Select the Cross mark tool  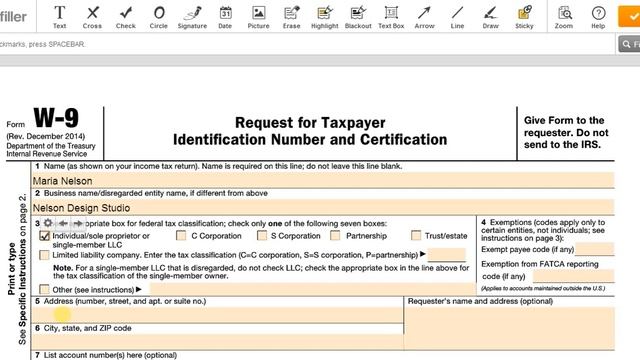(92, 17)
